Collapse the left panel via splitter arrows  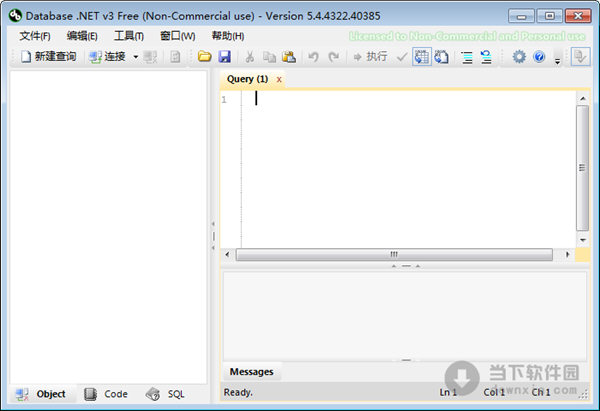pos(213,236)
